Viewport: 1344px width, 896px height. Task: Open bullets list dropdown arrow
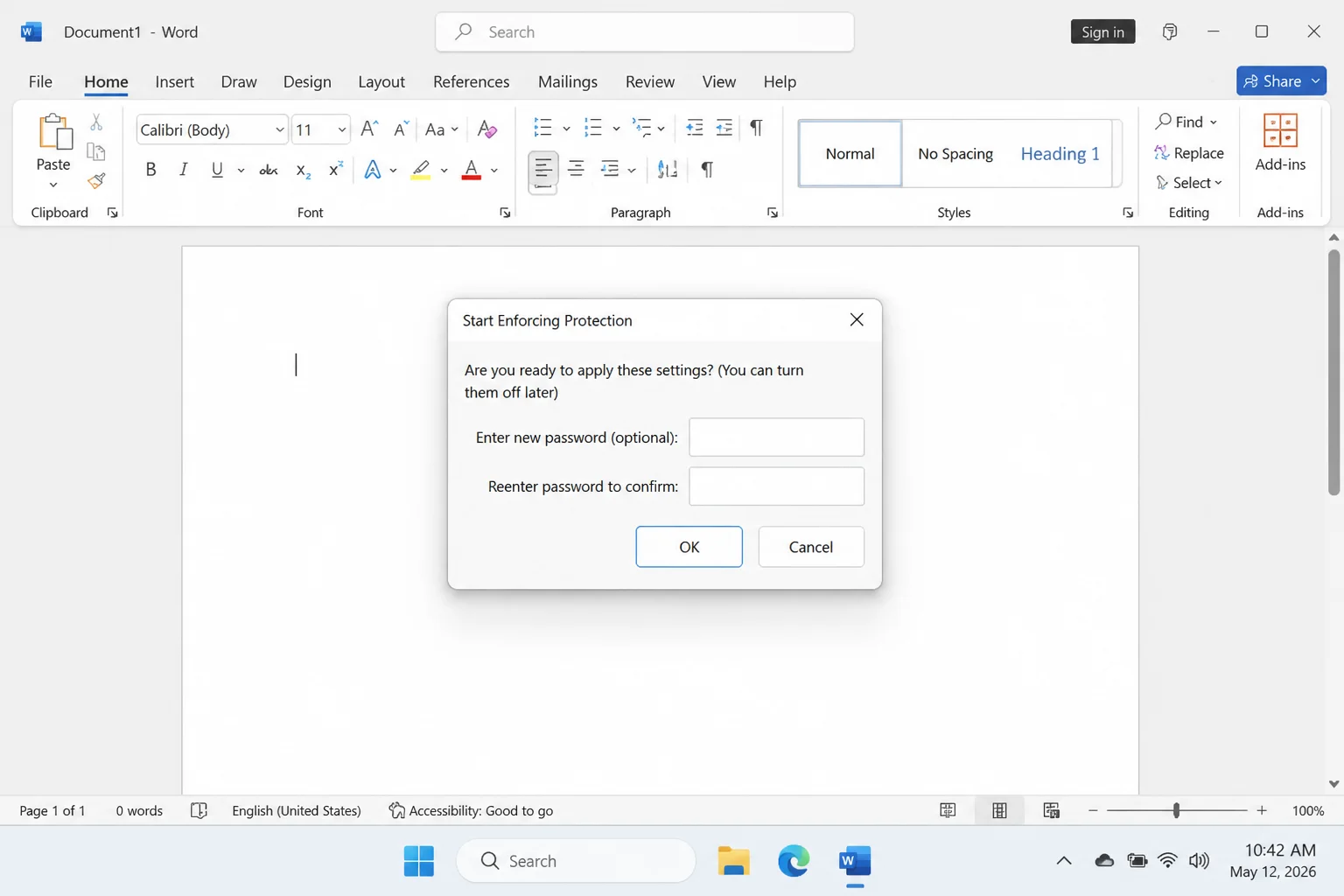pyautogui.click(x=566, y=129)
